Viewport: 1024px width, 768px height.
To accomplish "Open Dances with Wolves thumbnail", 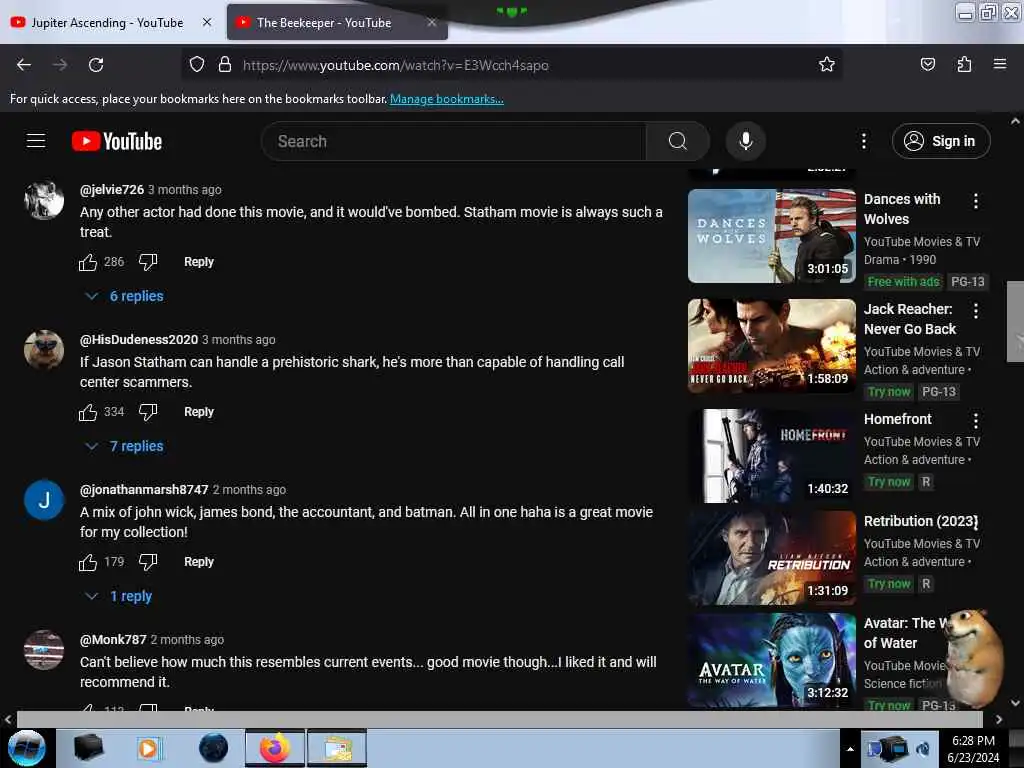I will pyautogui.click(x=771, y=236).
